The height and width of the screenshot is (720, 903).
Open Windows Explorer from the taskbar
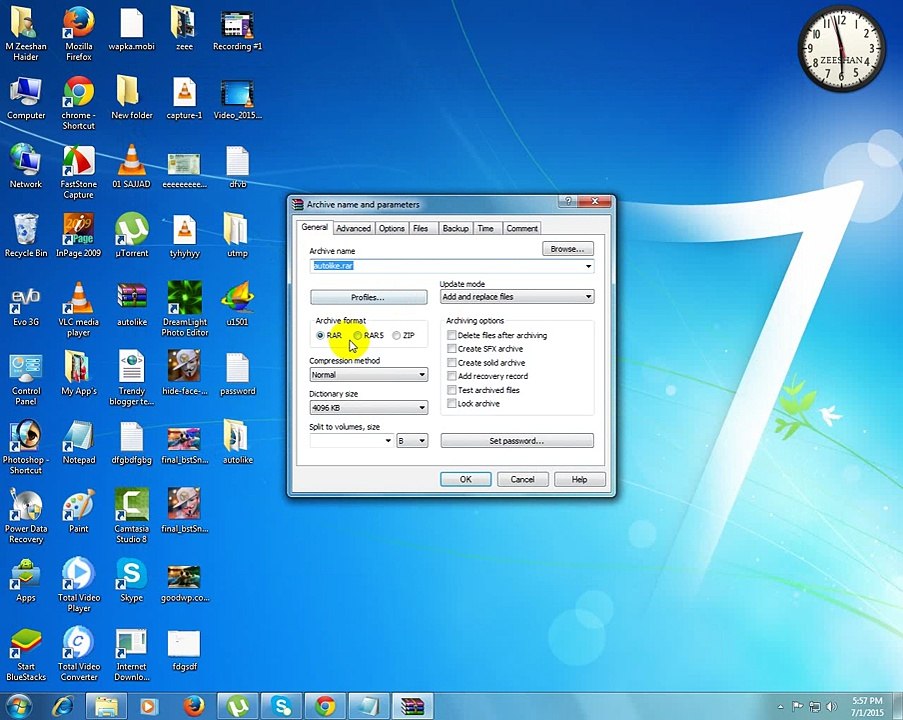(x=106, y=706)
